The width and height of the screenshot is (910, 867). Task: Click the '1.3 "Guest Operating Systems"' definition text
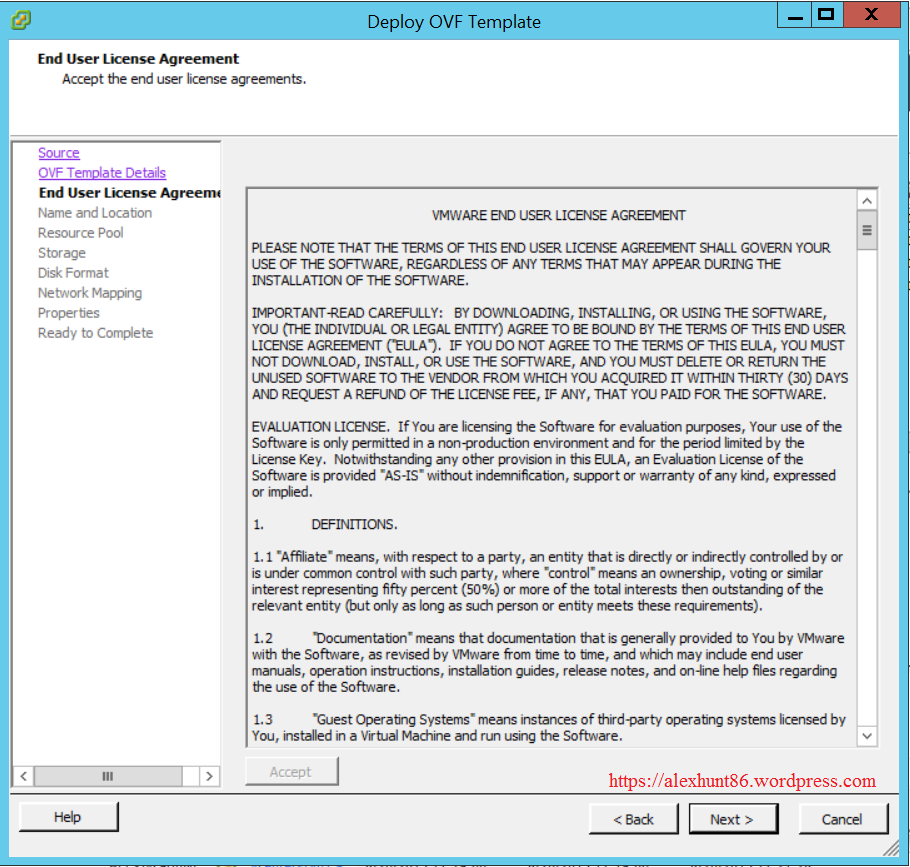(364, 720)
